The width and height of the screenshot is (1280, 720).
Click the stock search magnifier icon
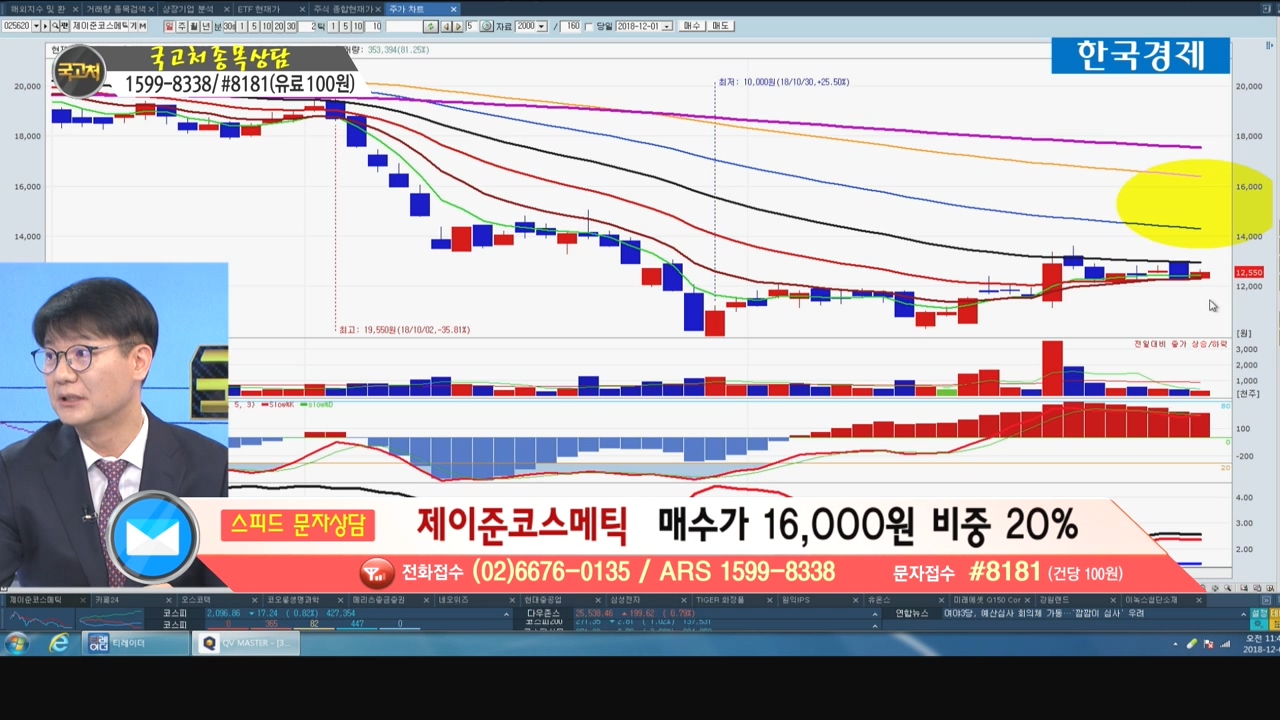tap(54, 26)
